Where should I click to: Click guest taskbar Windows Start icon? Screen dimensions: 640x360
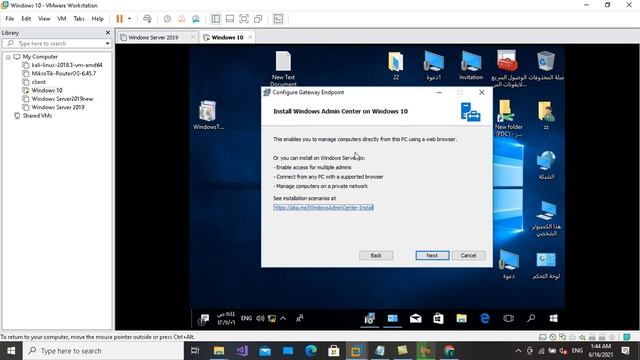coord(553,318)
